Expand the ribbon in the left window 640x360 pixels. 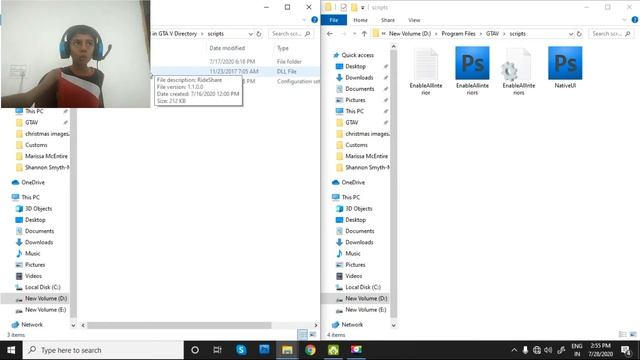click(x=304, y=20)
